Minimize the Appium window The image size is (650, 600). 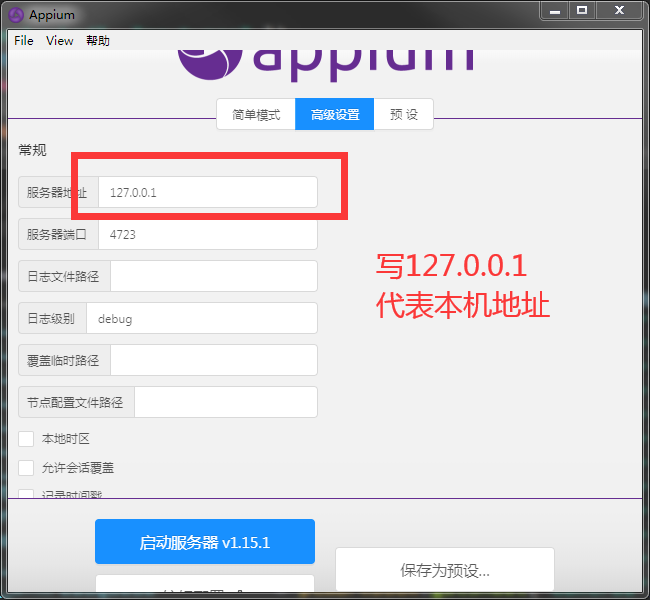[555, 10]
